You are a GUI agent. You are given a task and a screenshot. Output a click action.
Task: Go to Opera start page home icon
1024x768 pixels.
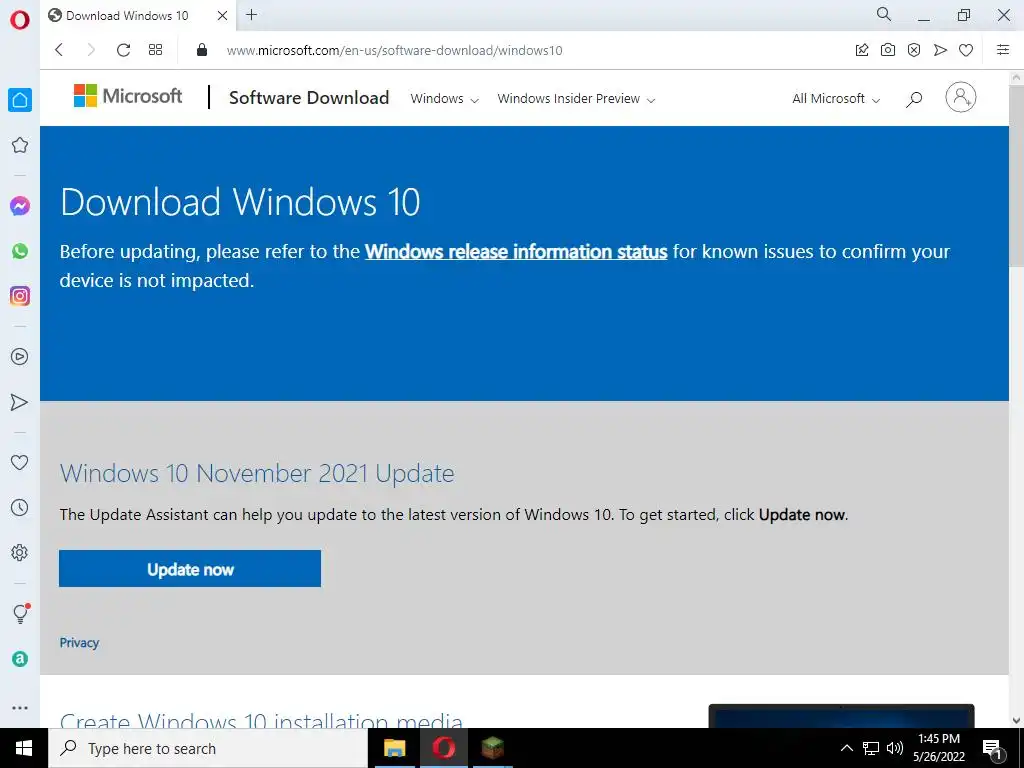(20, 100)
